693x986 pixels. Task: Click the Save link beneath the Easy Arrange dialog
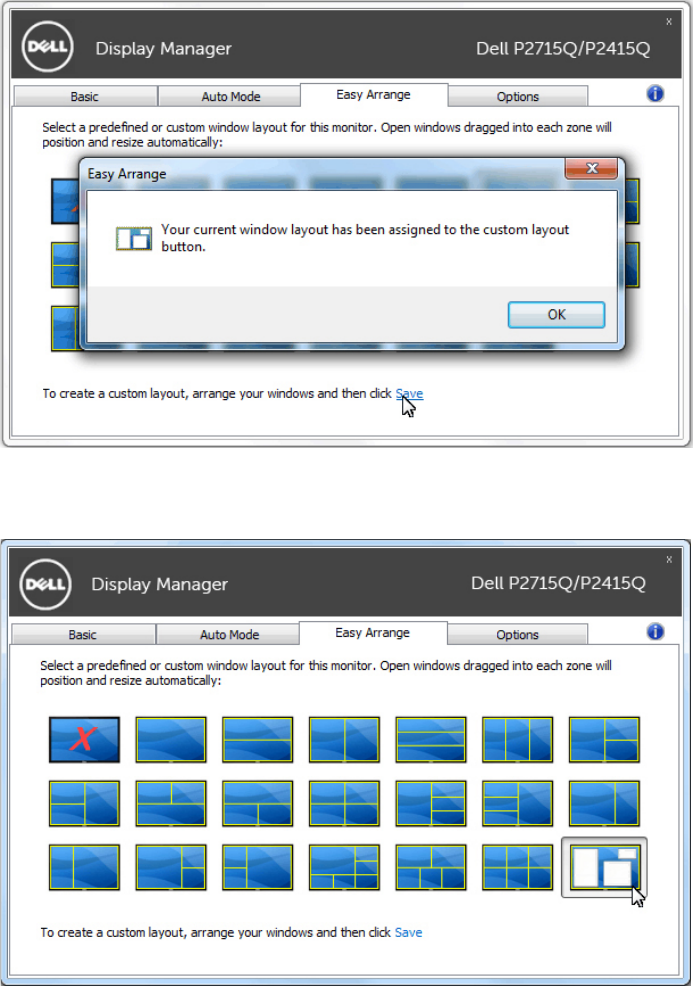coord(409,394)
